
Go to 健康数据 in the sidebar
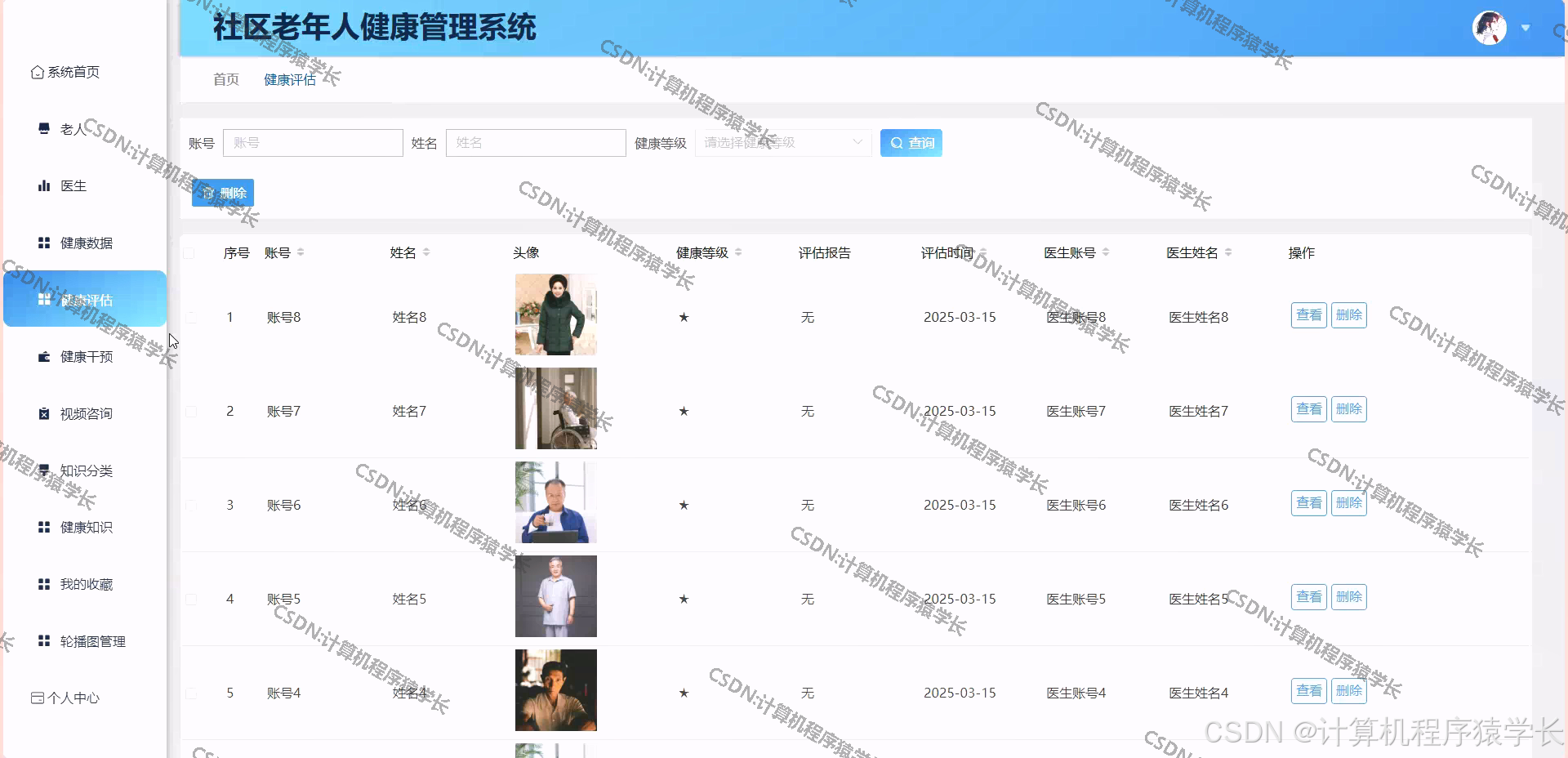(87, 243)
